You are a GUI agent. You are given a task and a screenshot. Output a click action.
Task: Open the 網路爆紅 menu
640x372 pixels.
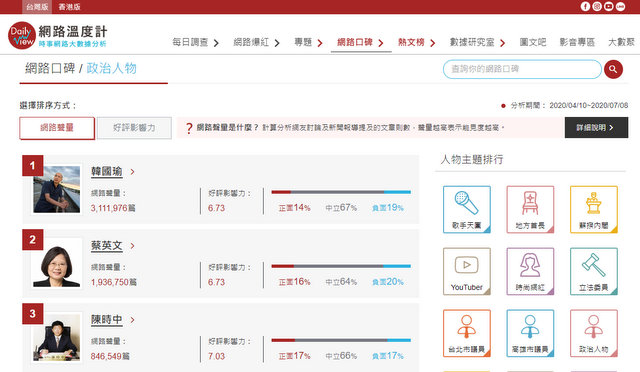[x=251, y=42]
